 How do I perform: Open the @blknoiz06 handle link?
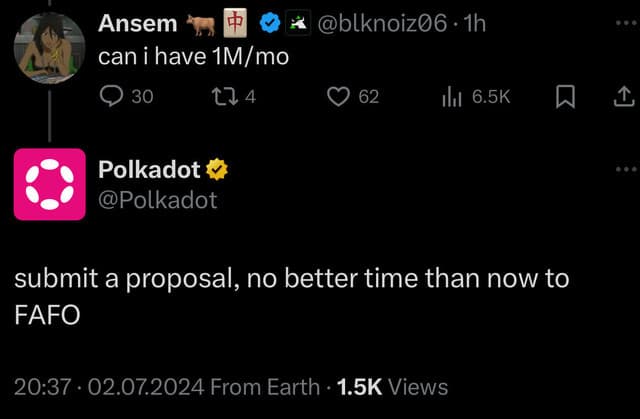(382, 23)
